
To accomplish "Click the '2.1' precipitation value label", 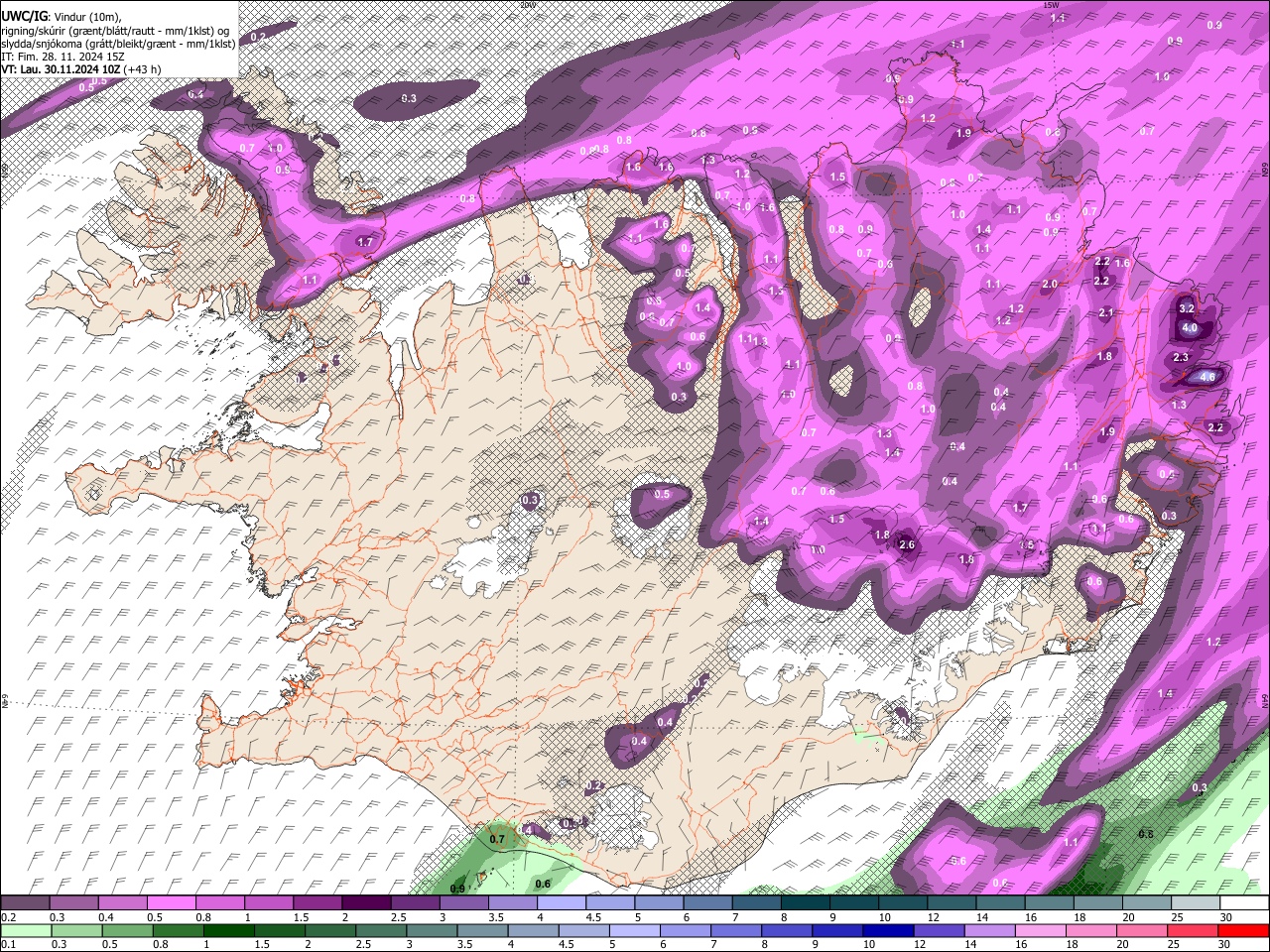I will point(1106,312).
